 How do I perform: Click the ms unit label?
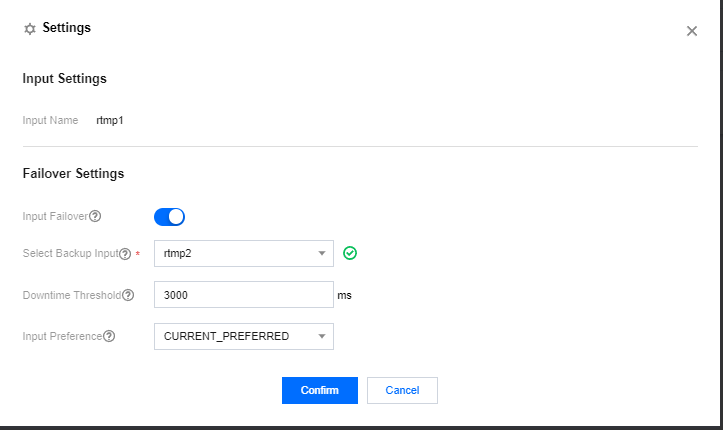[345, 296]
